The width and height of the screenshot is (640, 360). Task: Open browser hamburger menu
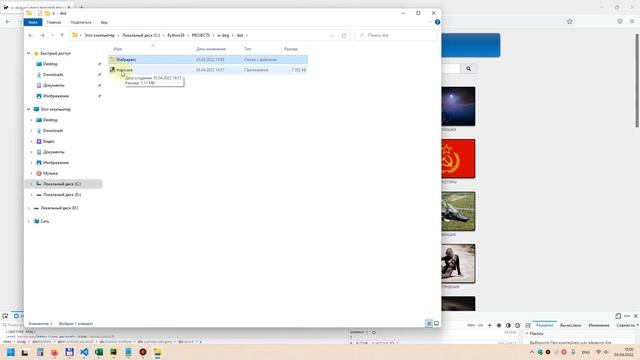point(632,21)
